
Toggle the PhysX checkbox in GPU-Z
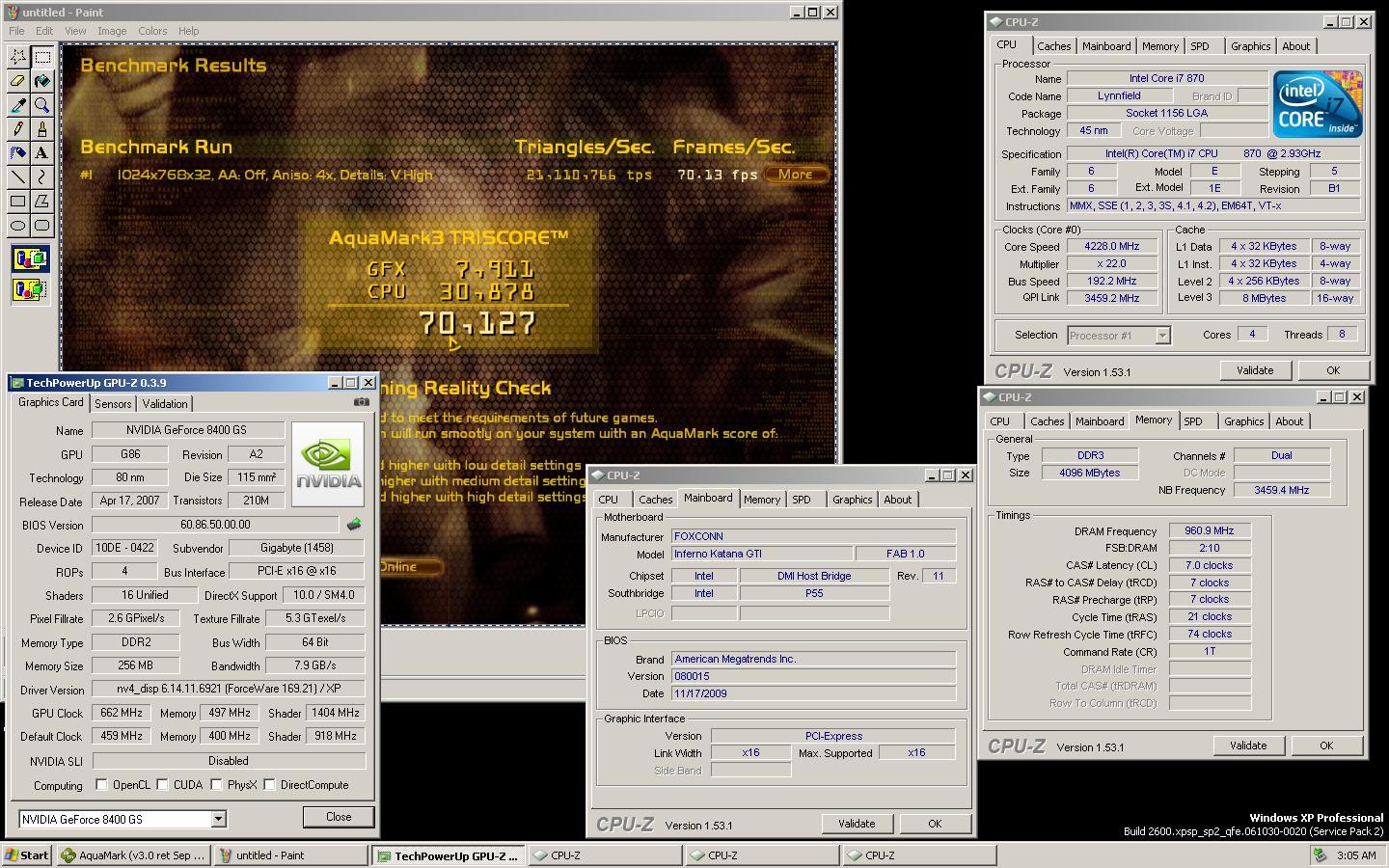coord(216,785)
